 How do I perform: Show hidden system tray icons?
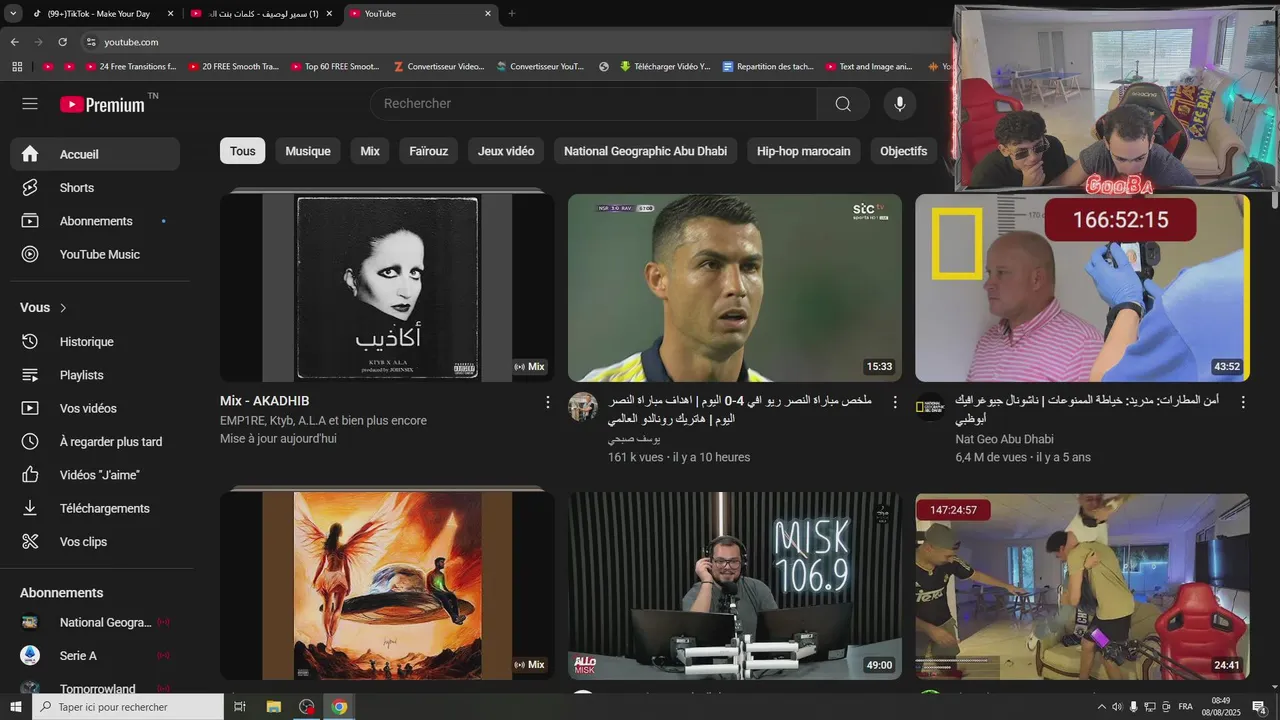pyautogui.click(x=1102, y=707)
